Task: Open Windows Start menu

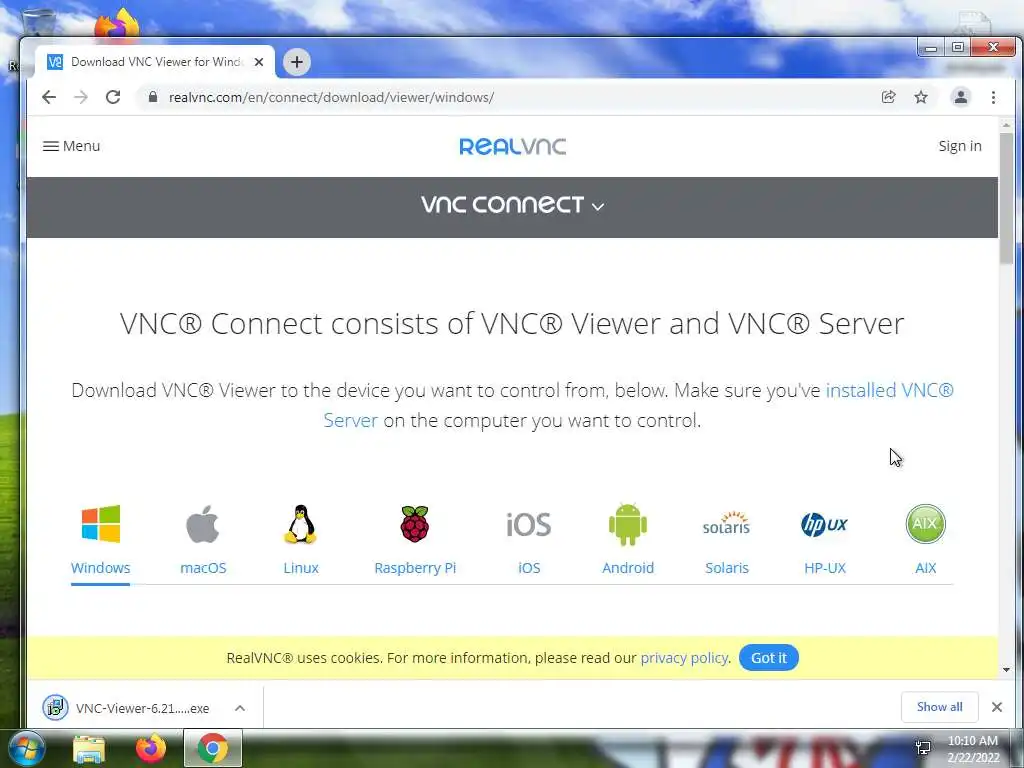Action: click(x=27, y=748)
